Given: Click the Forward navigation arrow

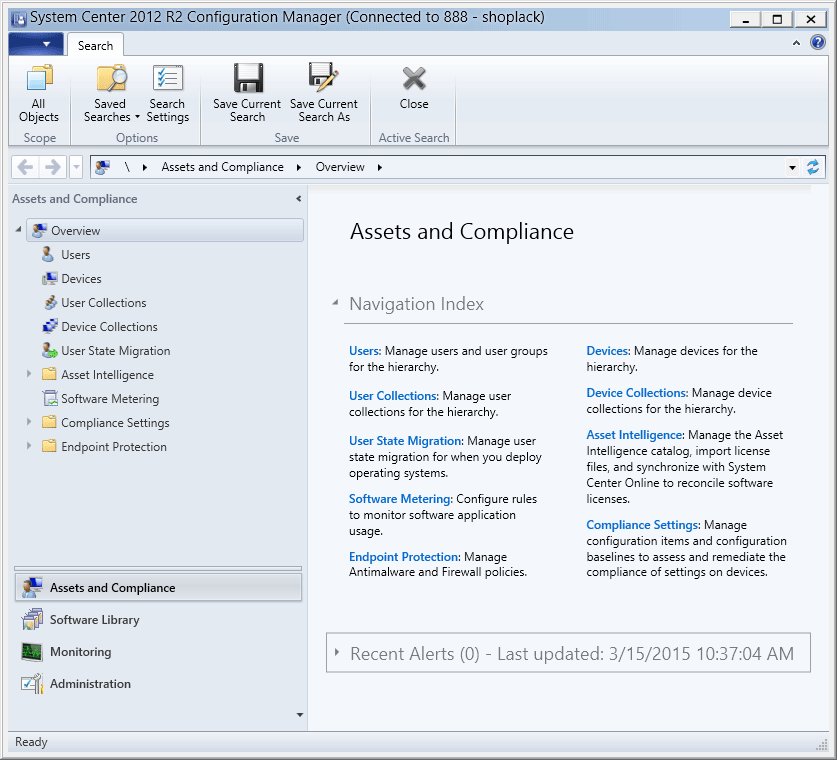Looking at the screenshot, I should tap(52, 167).
